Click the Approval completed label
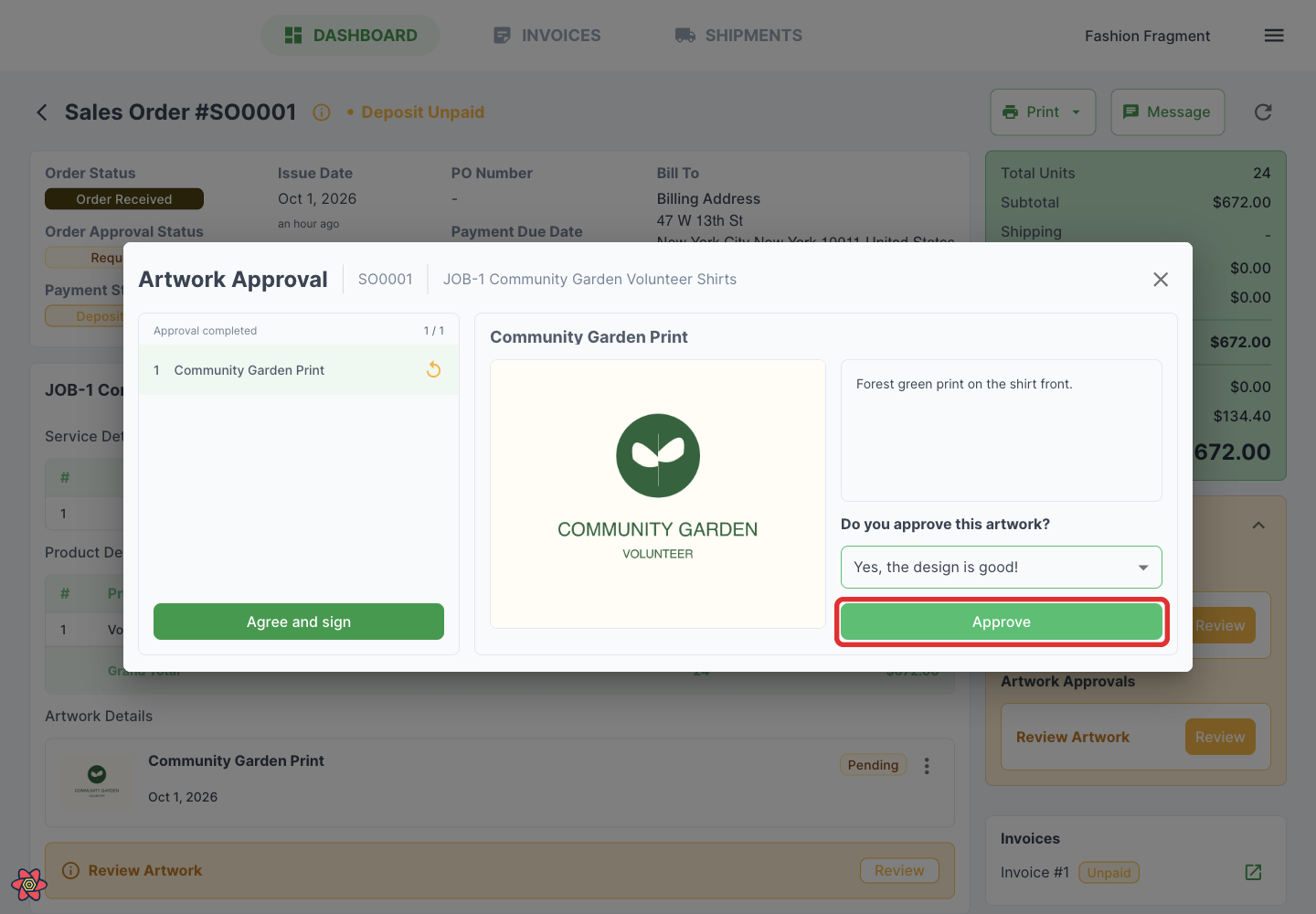This screenshot has height=914, width=1316. [x=205, y=331]
